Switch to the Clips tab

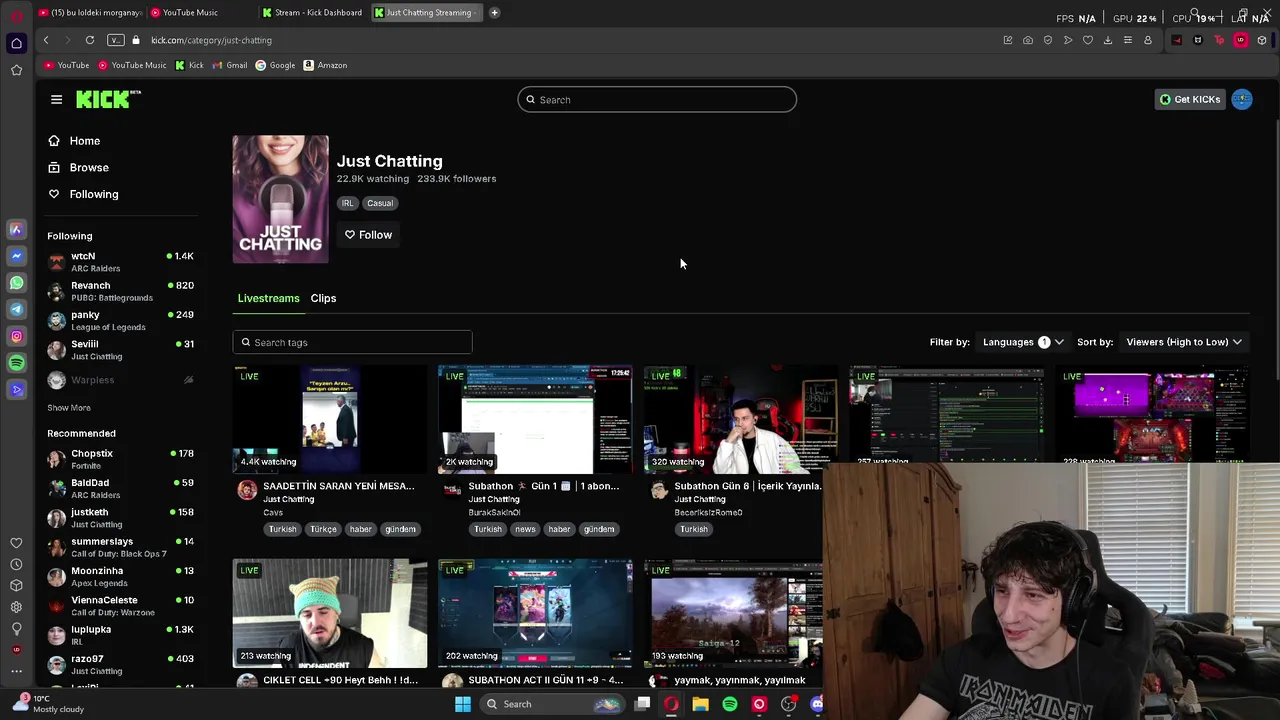pos(323,298)
